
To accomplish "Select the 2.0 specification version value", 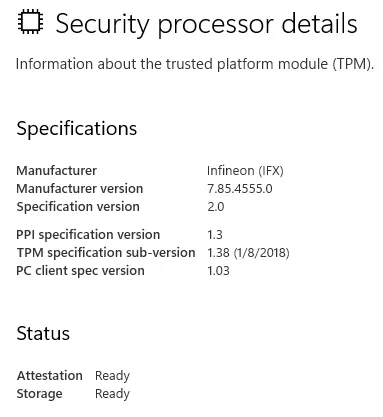I will [216, 207].
